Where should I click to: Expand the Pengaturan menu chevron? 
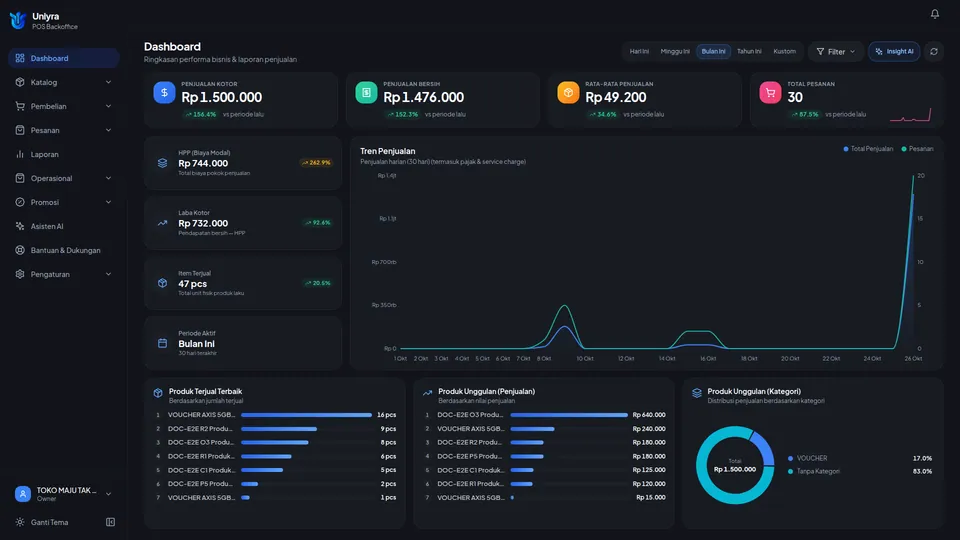click(x=108, y=274)
